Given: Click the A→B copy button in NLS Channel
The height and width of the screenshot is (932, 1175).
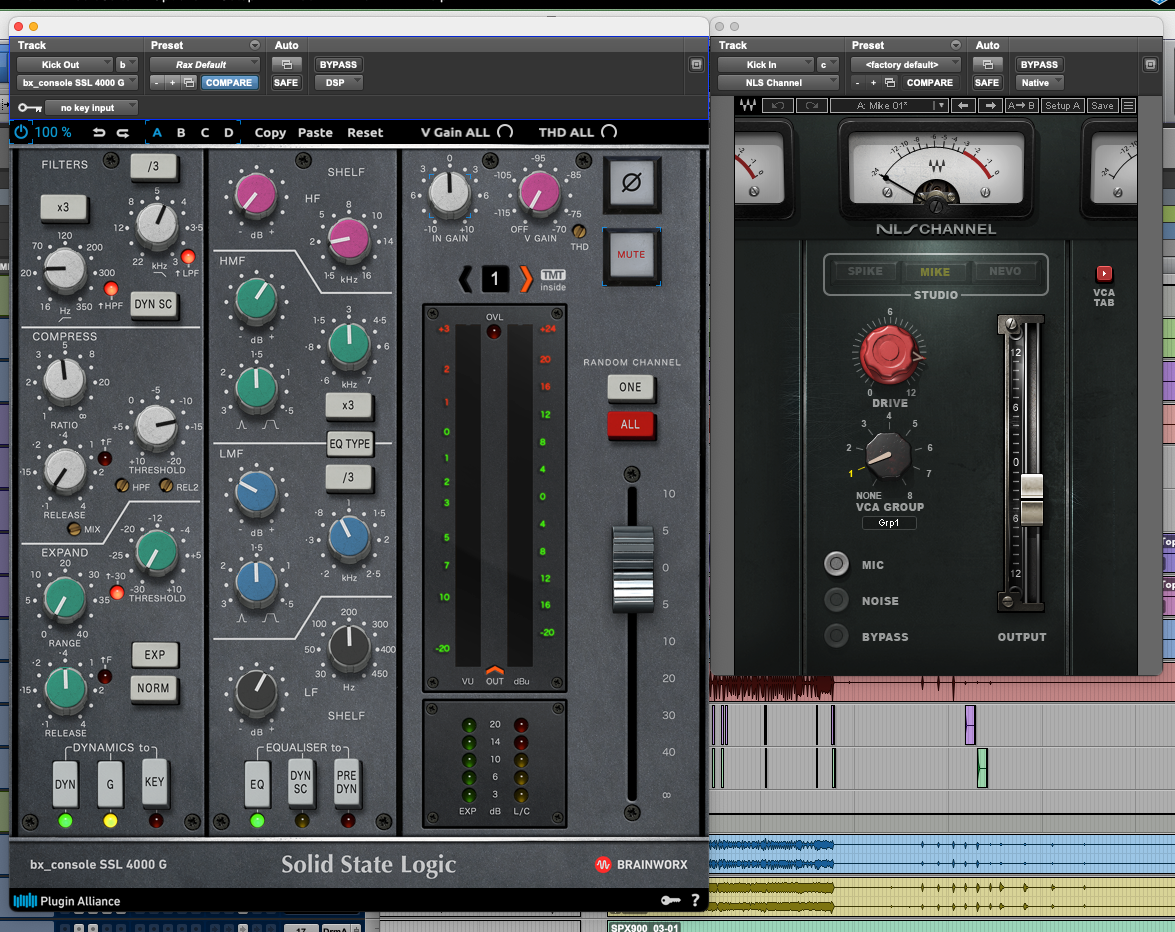Looking at the screenshot, I should pos(1021,106).
